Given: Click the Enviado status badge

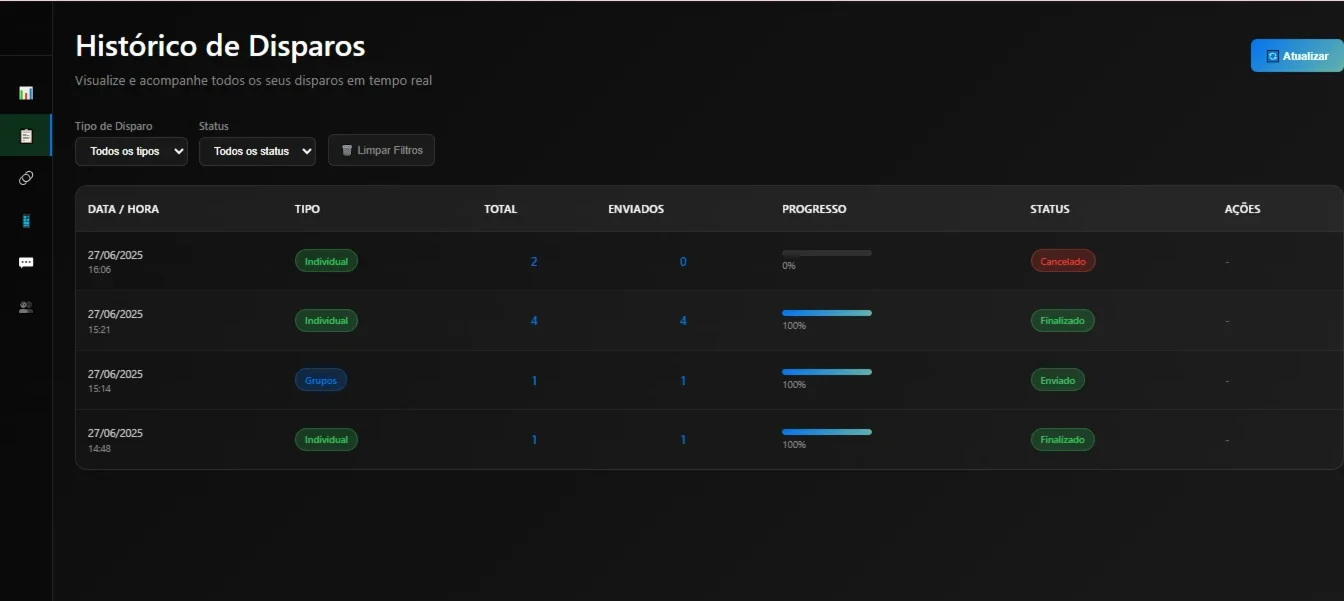Looking at the screenshot, I should pyautogui.click(x=1057, y=380).
